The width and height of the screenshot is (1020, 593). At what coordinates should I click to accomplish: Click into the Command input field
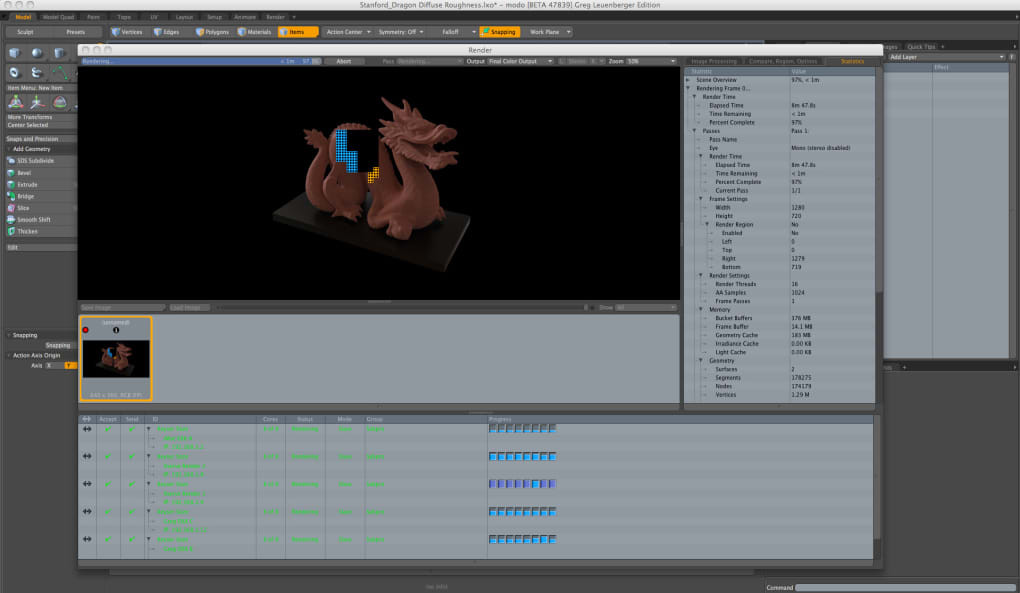point(904,587)
